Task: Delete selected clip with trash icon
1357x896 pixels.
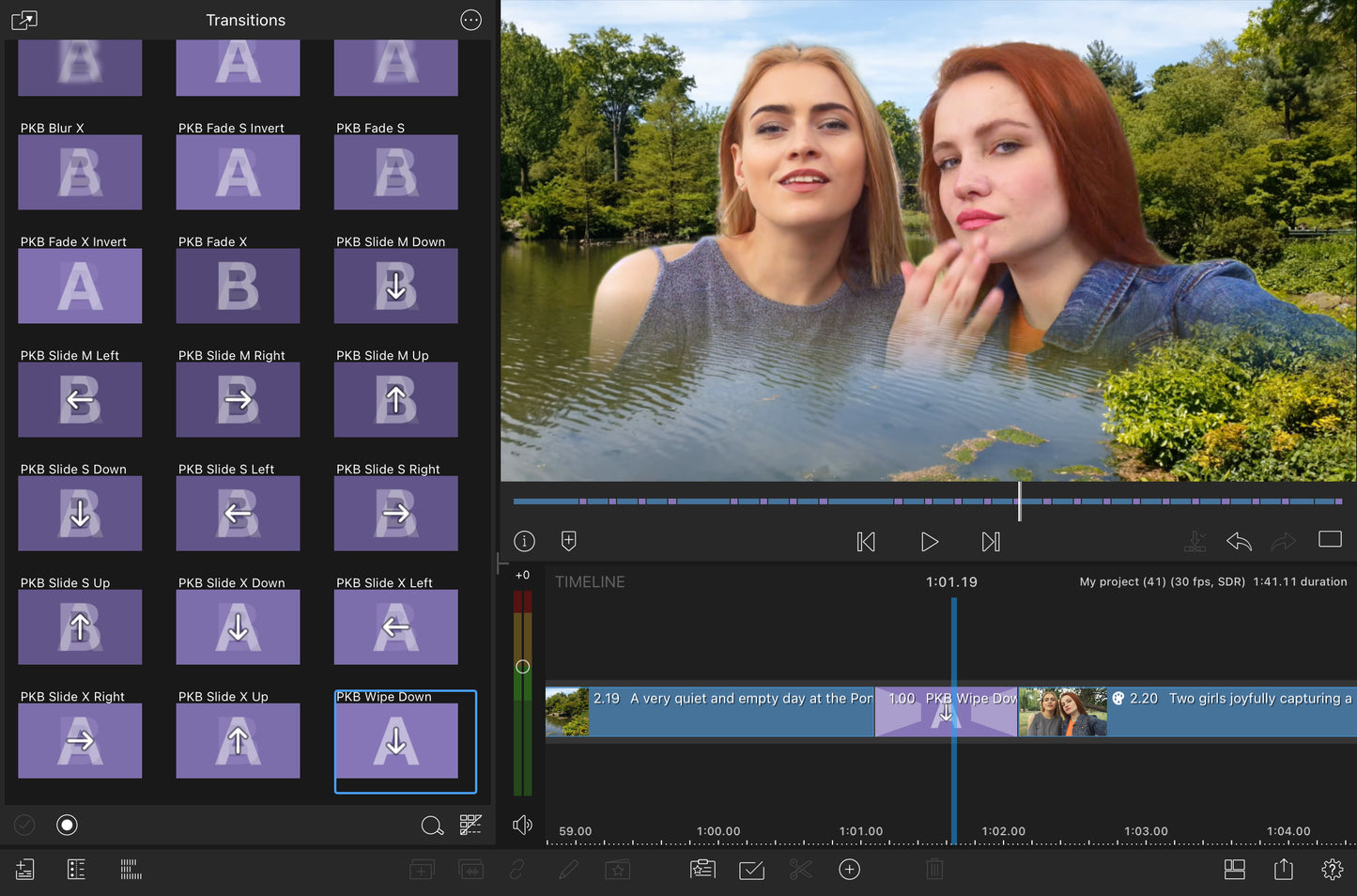Action: 933,870
